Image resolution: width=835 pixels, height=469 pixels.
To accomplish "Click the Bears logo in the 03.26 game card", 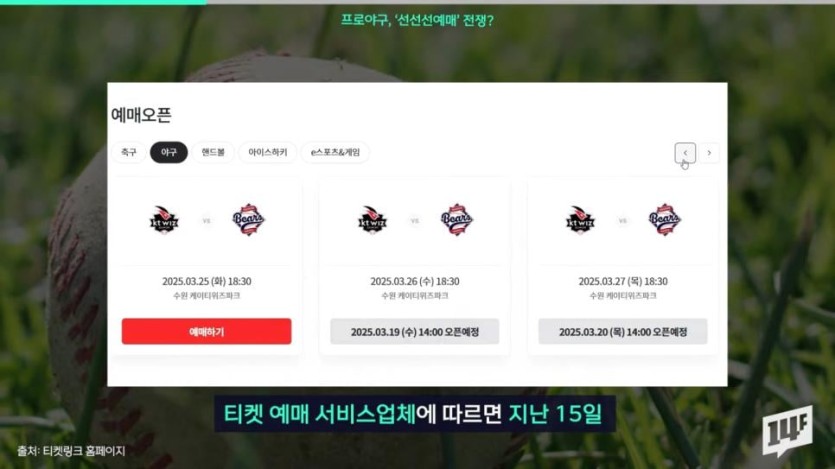I will pos(457,219).
